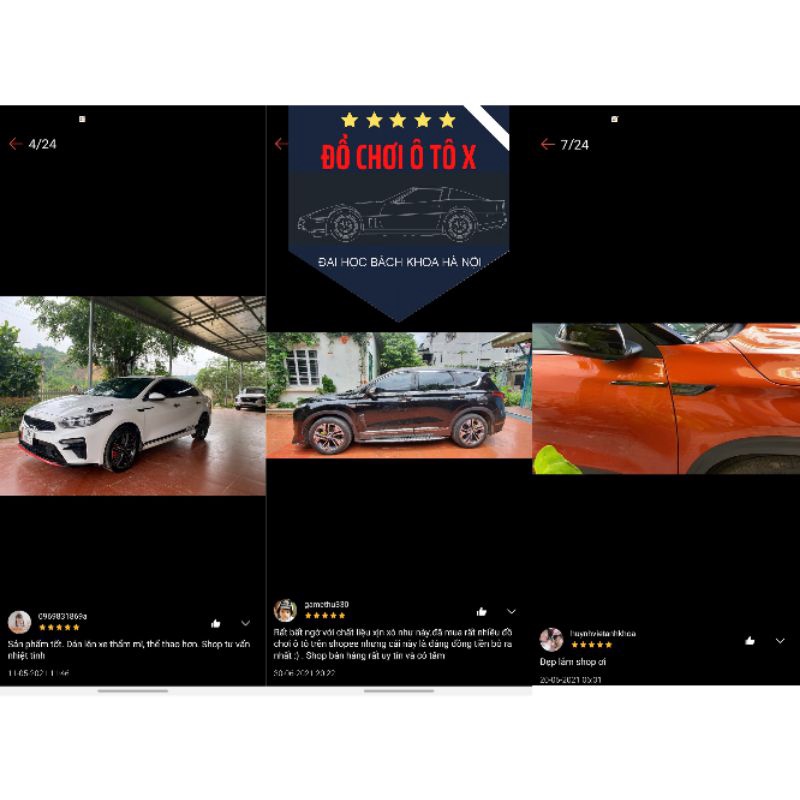Open the black SUV side-view photo
Screen dimensions: 800x800
(x=398, y=395)
